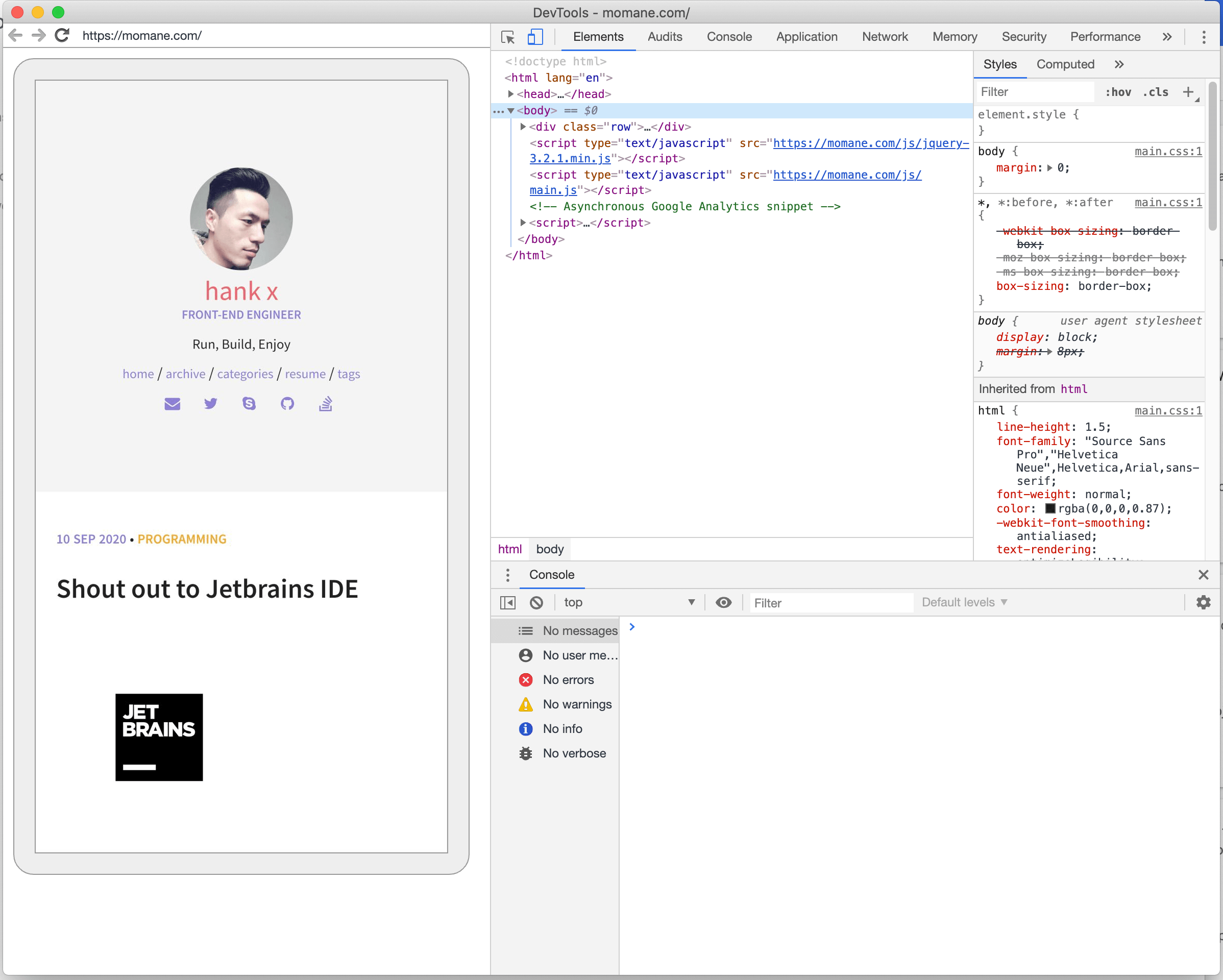This screenshot has height=980, width=1223.
Task: Click the Styles filter input field
Action: coord(1035,92)
